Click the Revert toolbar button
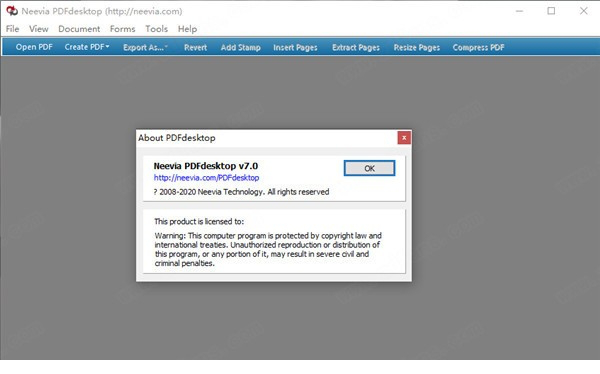This screenshot has height=374, width=600. [x=195, y=47]
